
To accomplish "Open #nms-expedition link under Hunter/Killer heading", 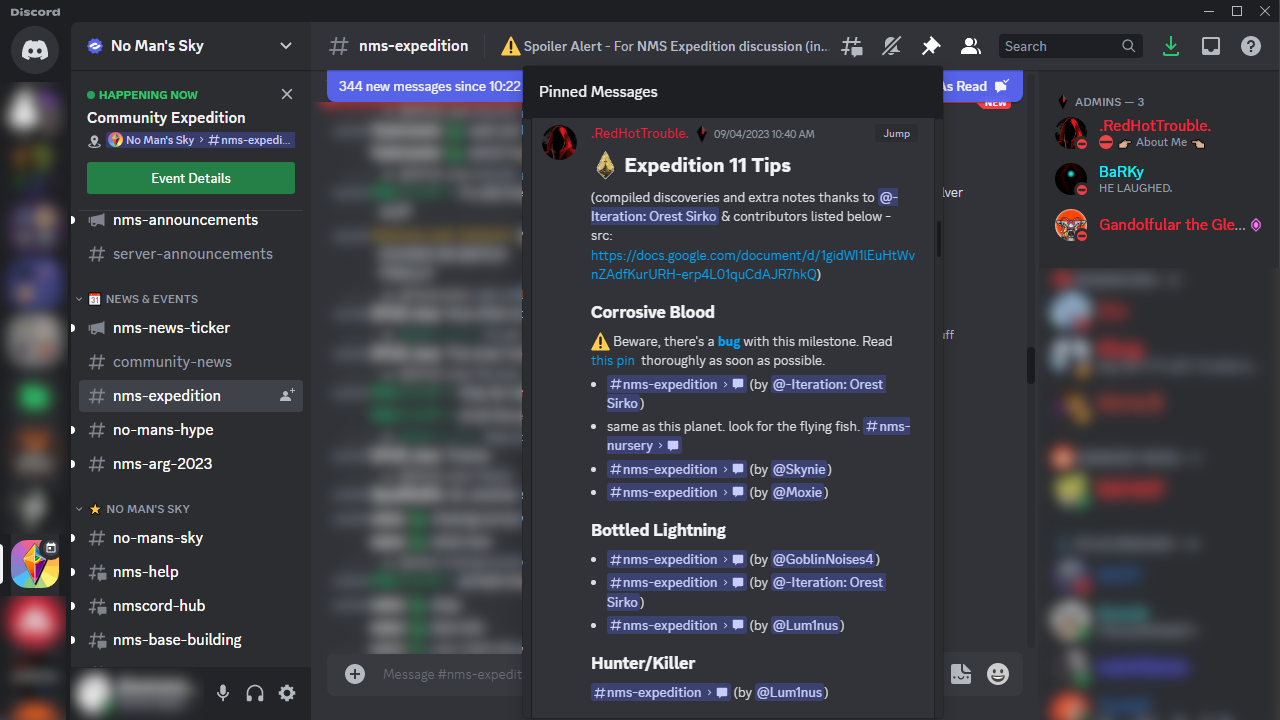I will [x=660, y=692].
